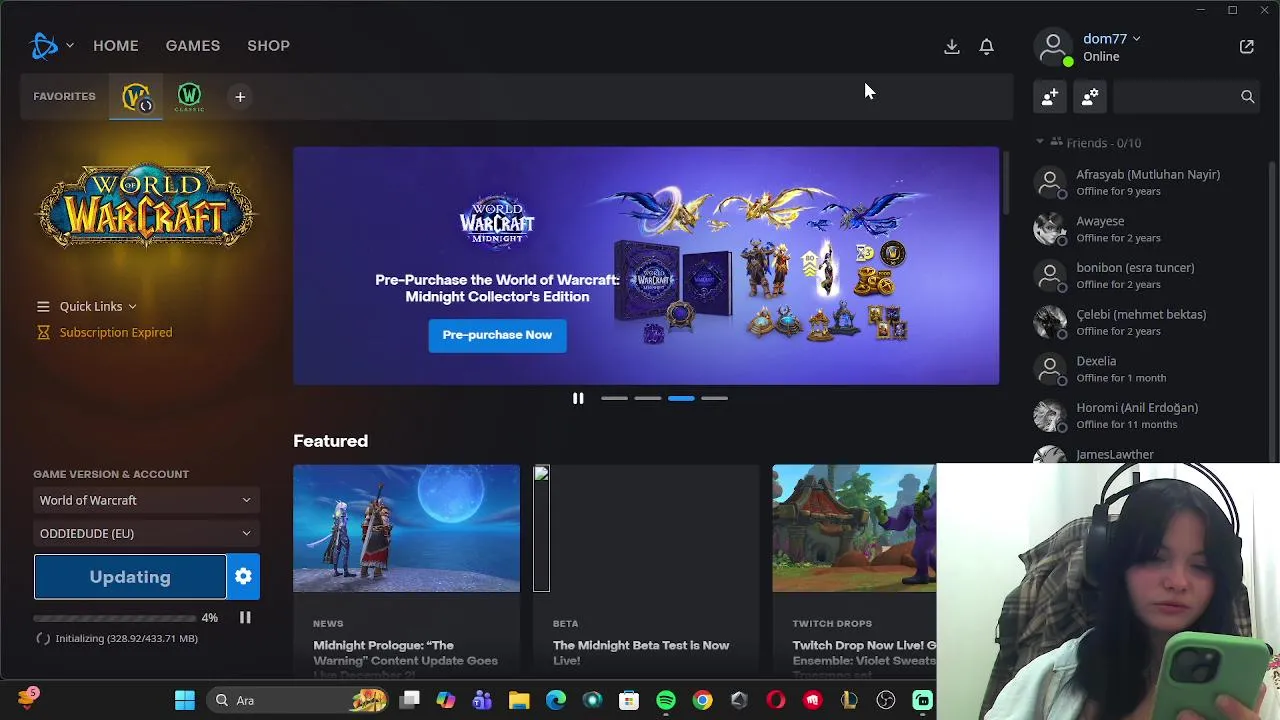Click the Subscription Expired hourglass icon

click(43, 332)
